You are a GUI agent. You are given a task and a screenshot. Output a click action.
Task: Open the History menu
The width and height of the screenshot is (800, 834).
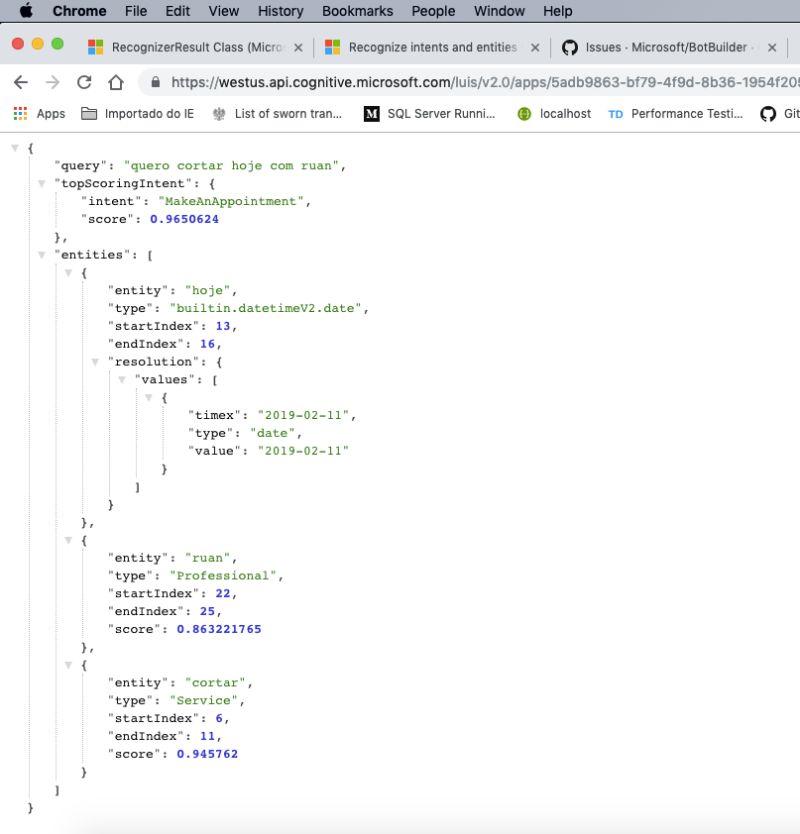tap(280, 11)
